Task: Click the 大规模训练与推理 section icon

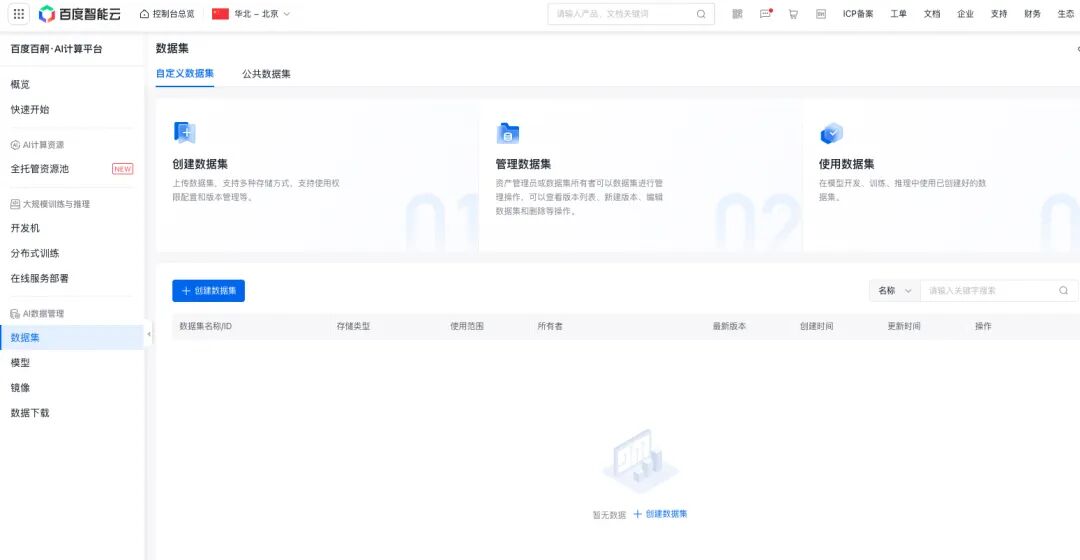Action: 15,204
